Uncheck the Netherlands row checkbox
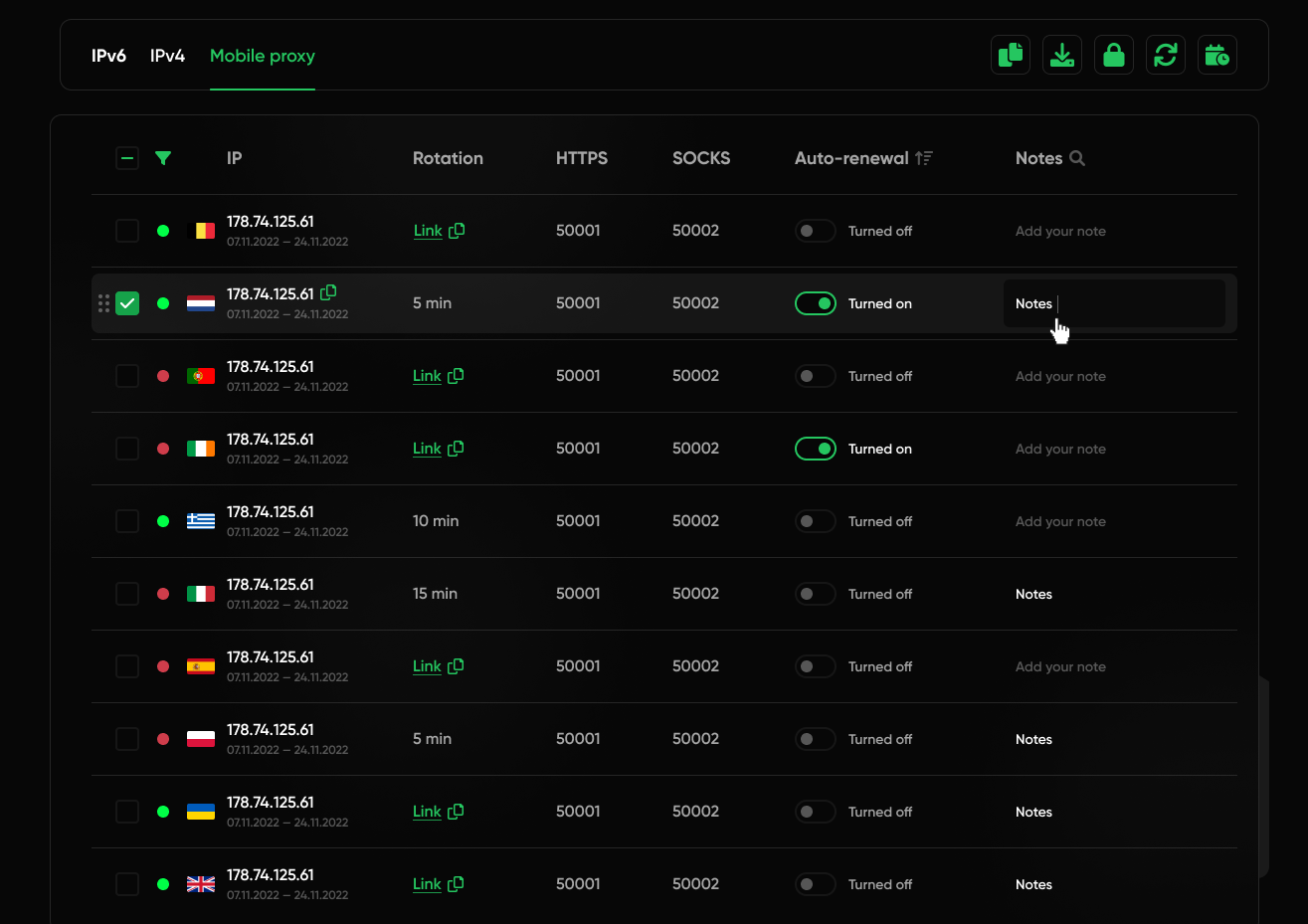This screenshot has width=1308, height=924. 127,303
